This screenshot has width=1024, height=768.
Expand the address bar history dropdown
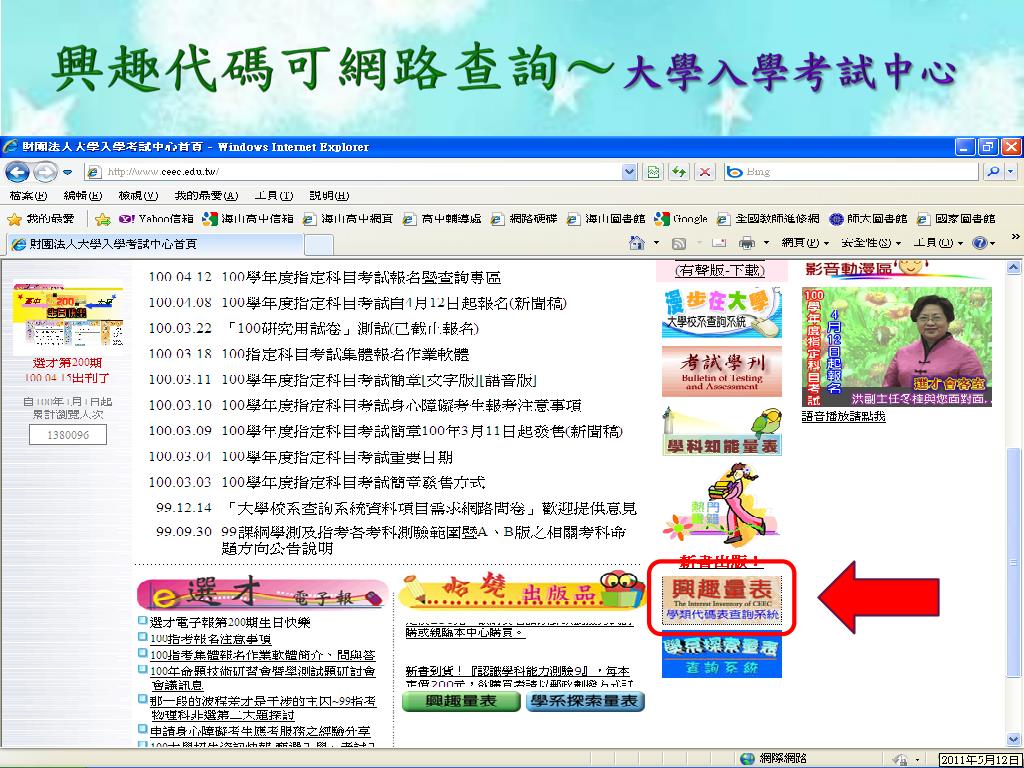629,172
